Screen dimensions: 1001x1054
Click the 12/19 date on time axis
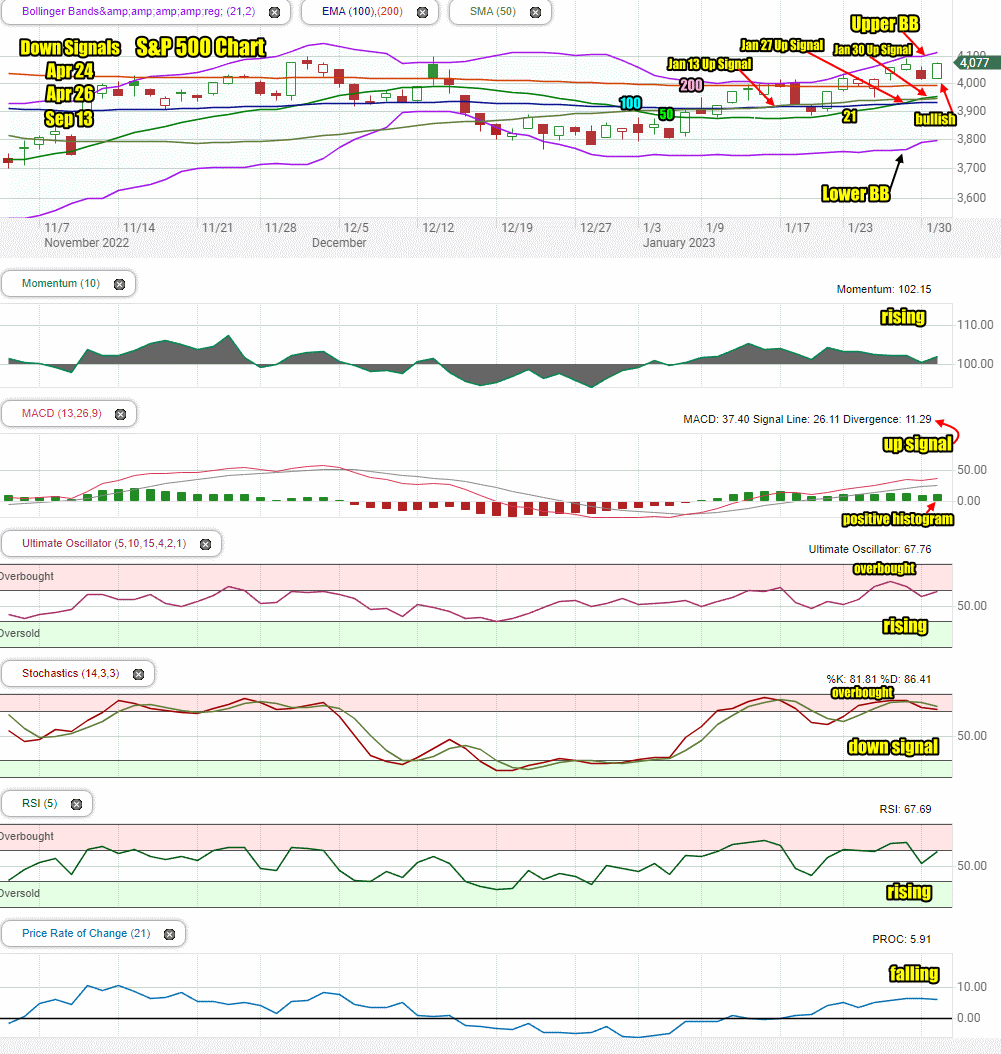click(x=517, y=228)
